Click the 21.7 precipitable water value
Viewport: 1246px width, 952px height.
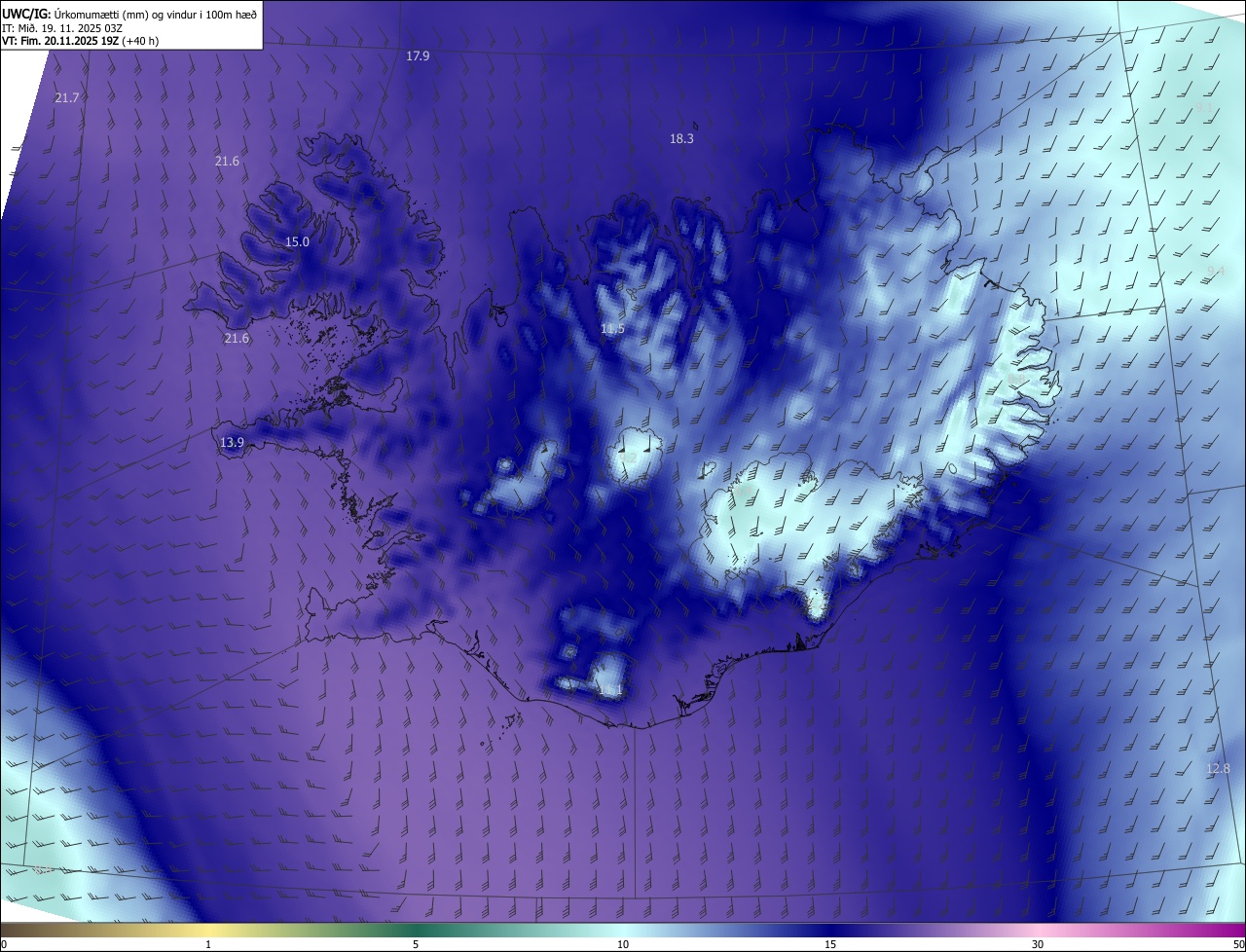tap(67, 98)
